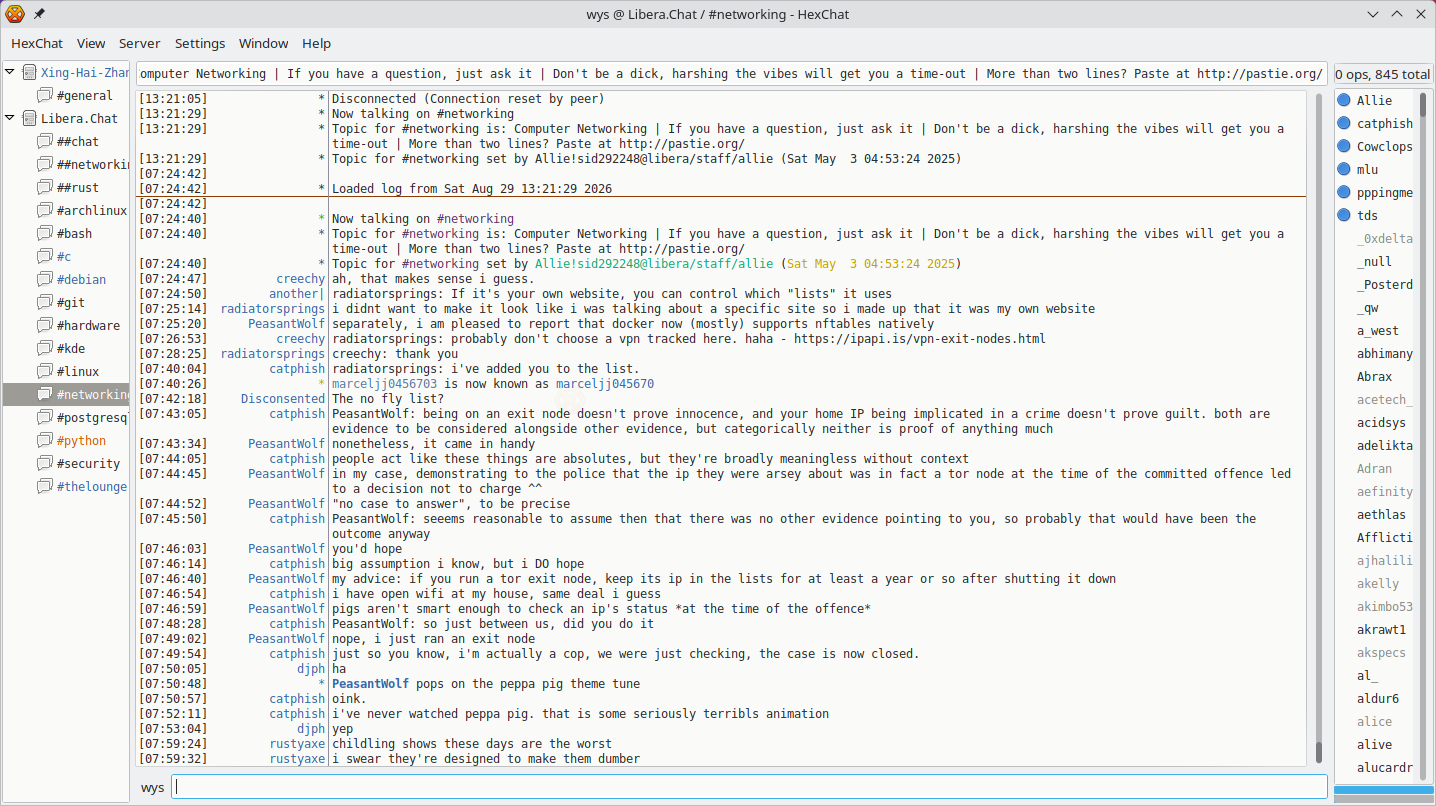Screen dimensions: 1436x806
Task: Click the channel icon next to #archlinux
Action: pos(44,210)
